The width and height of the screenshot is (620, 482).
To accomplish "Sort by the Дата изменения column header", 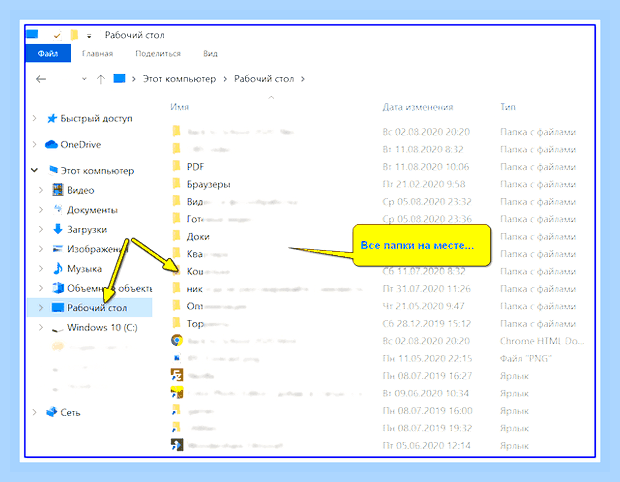I will click(418, 107).
